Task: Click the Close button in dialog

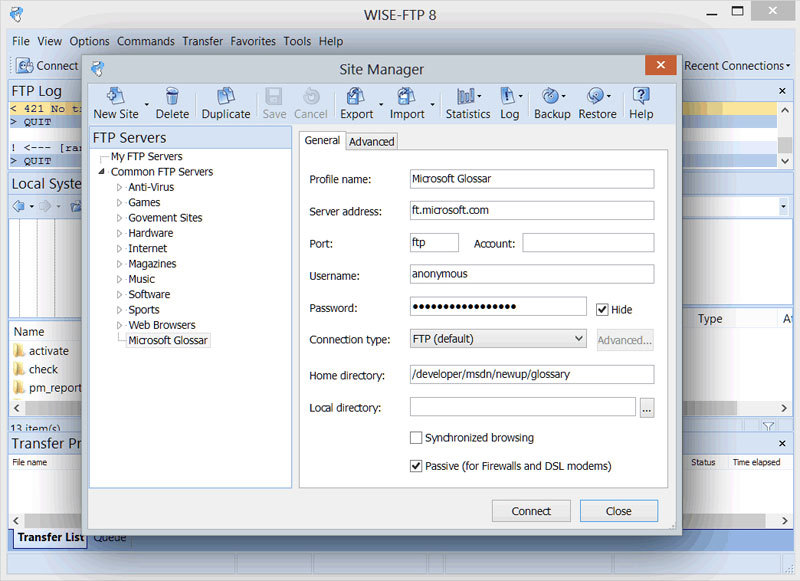Action: (x=619, y=511)
